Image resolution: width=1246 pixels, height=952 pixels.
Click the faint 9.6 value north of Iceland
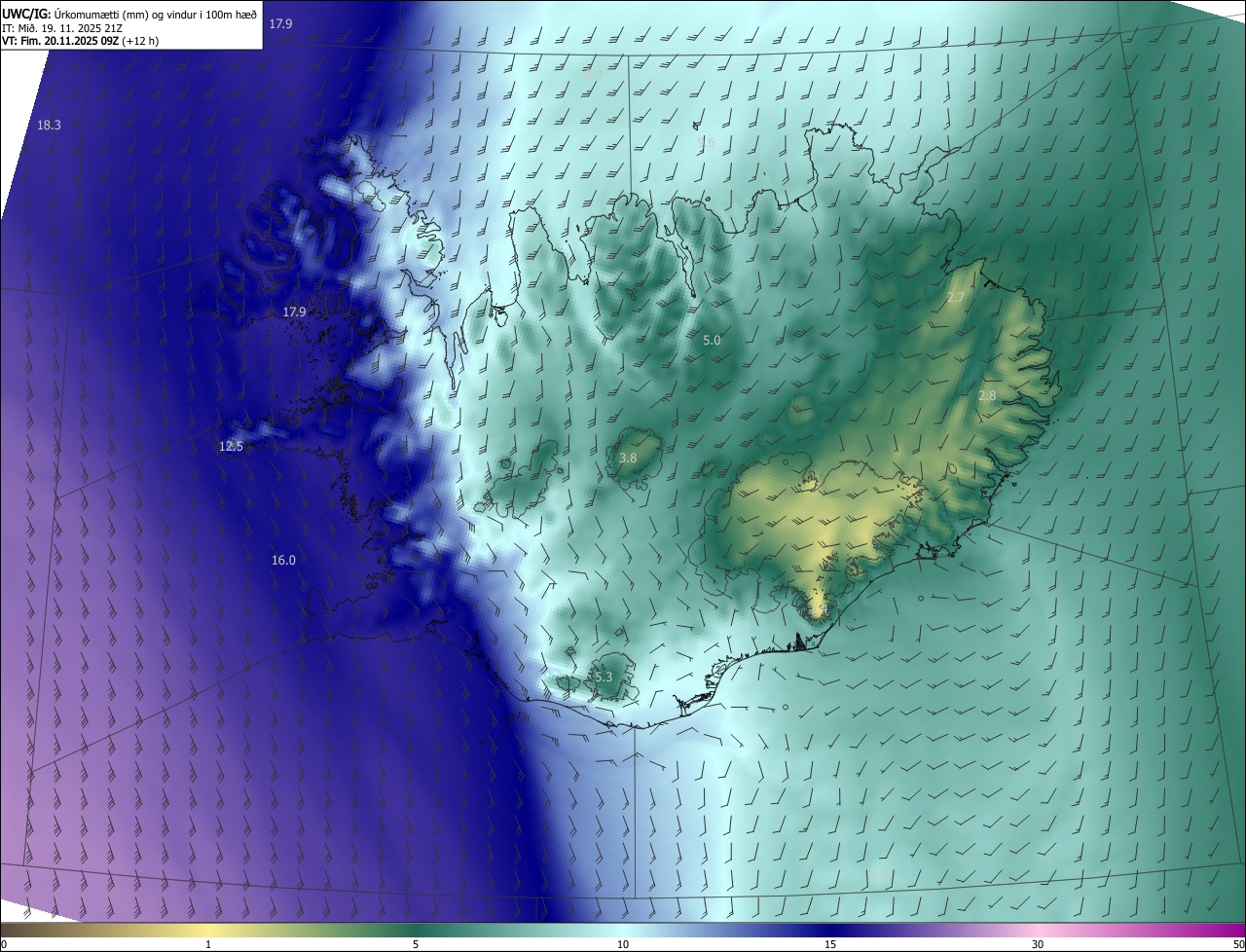706,142
